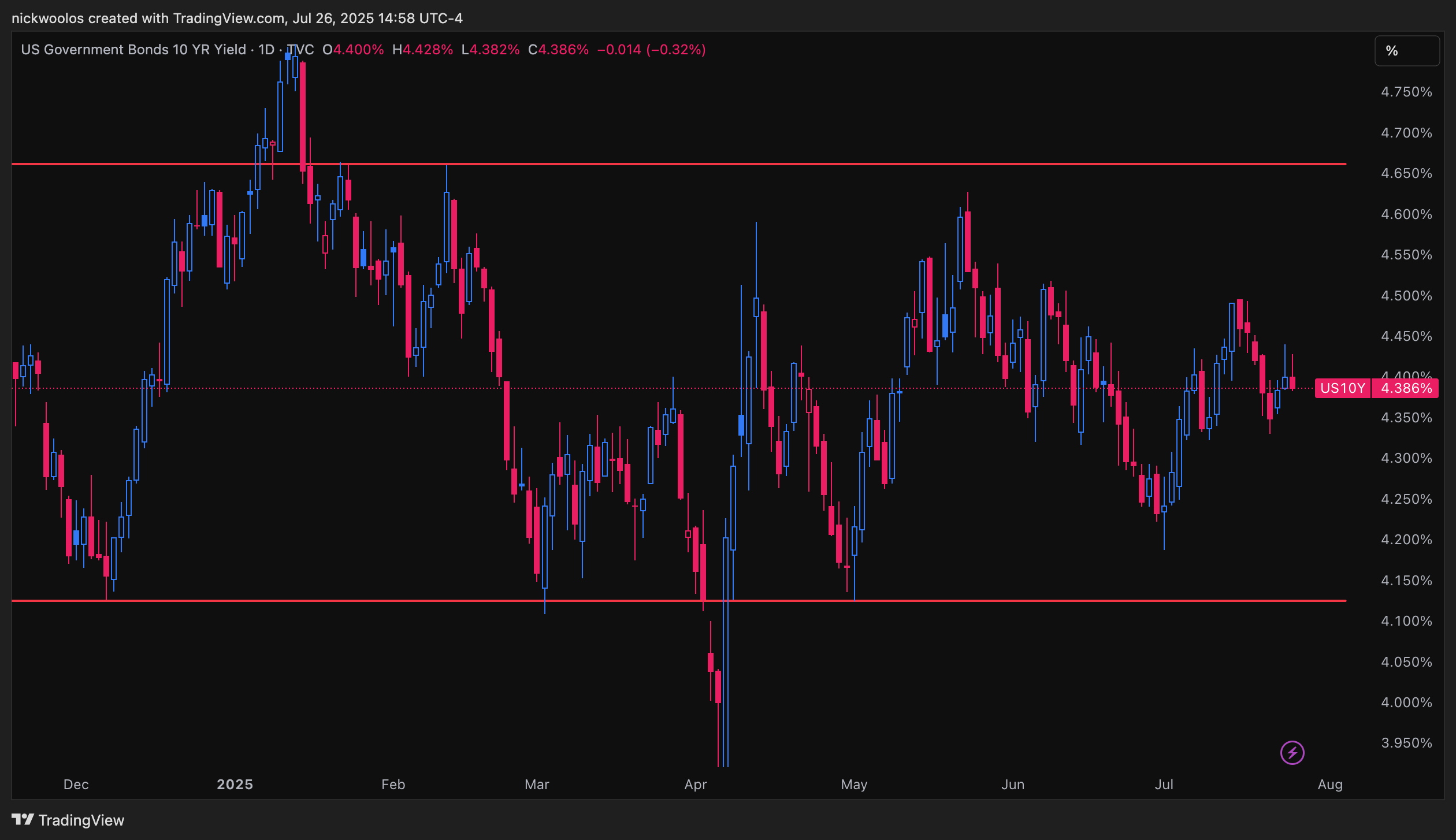Click the Feb label on time axis
Image resolution: width=1456 pixels, height=840 pixels.
coord(393,785)
